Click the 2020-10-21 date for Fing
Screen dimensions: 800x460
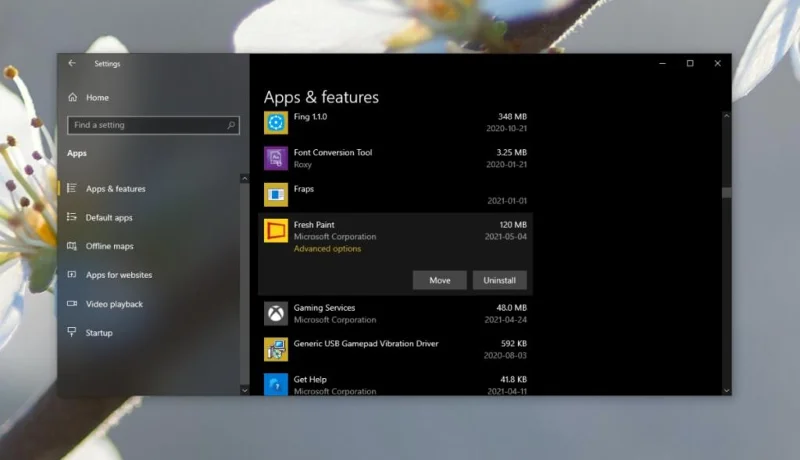pyautogui.click(x=506, y=129)
